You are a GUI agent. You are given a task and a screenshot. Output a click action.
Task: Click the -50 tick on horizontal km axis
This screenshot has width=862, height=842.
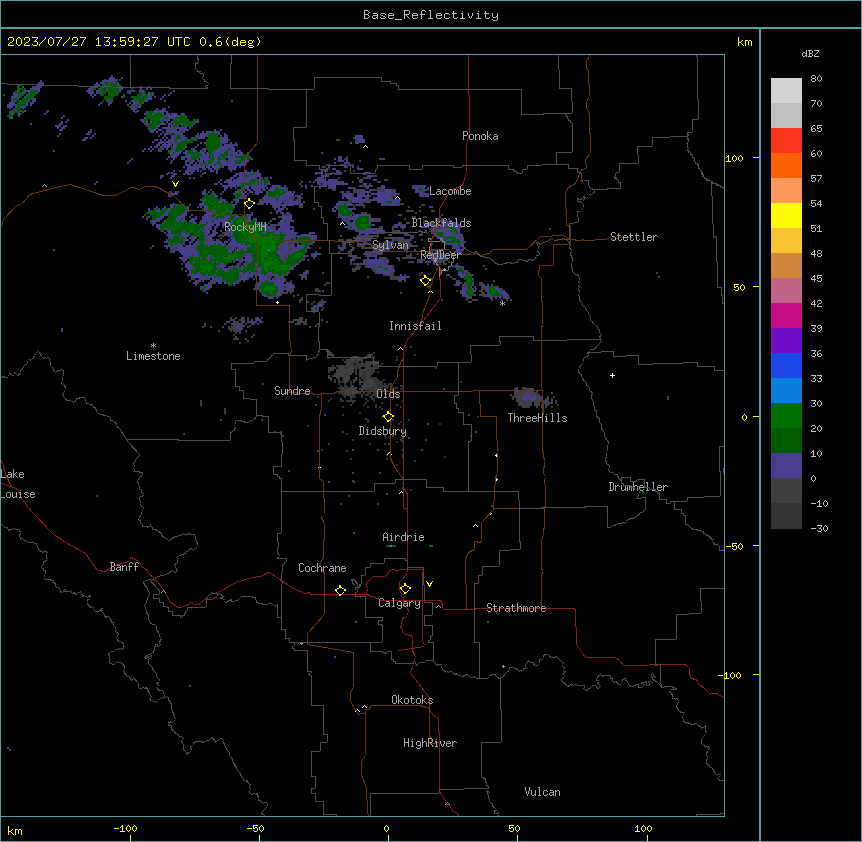pyautogui.click(x=255, y=828)
